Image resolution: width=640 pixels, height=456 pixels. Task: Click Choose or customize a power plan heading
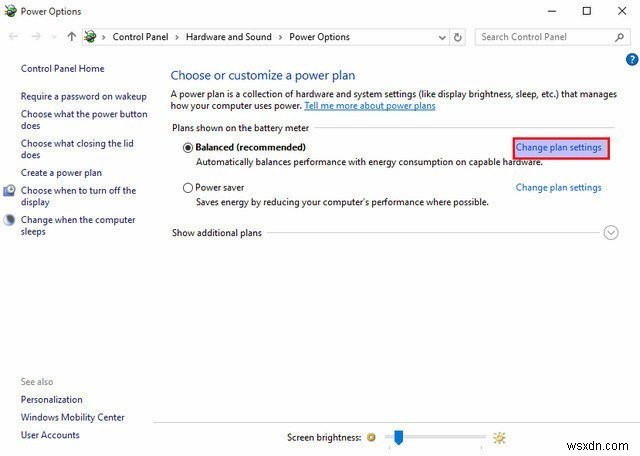coord(263,76)
